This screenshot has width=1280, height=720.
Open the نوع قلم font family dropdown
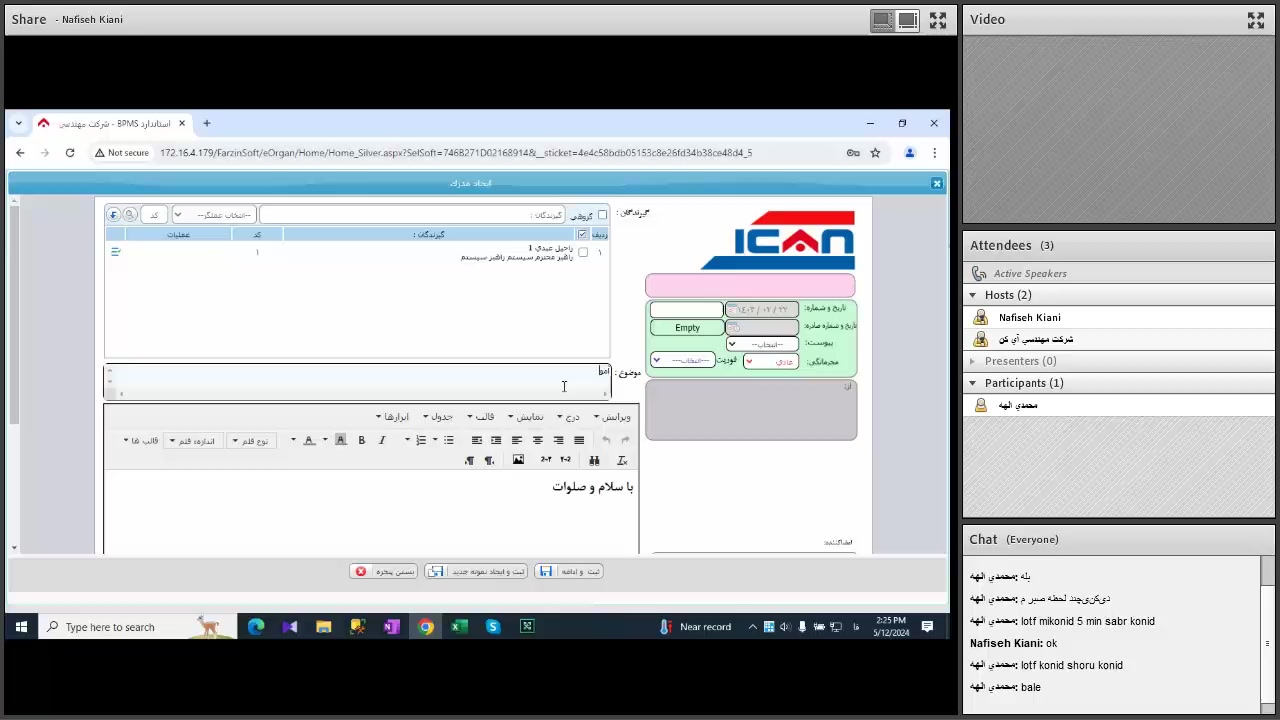(250, 441)
